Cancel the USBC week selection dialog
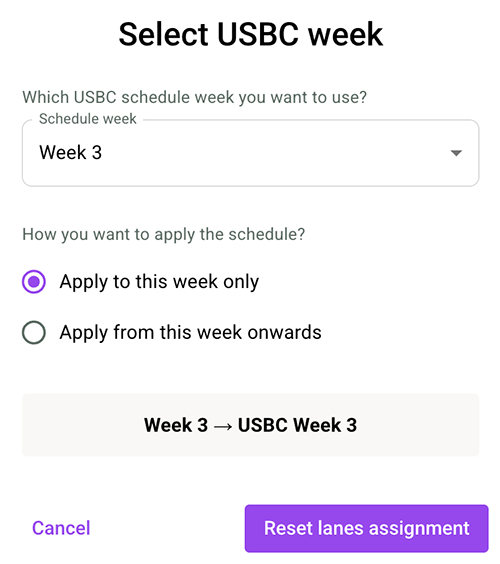Screen dimensions: 500x564 (61, 528)
